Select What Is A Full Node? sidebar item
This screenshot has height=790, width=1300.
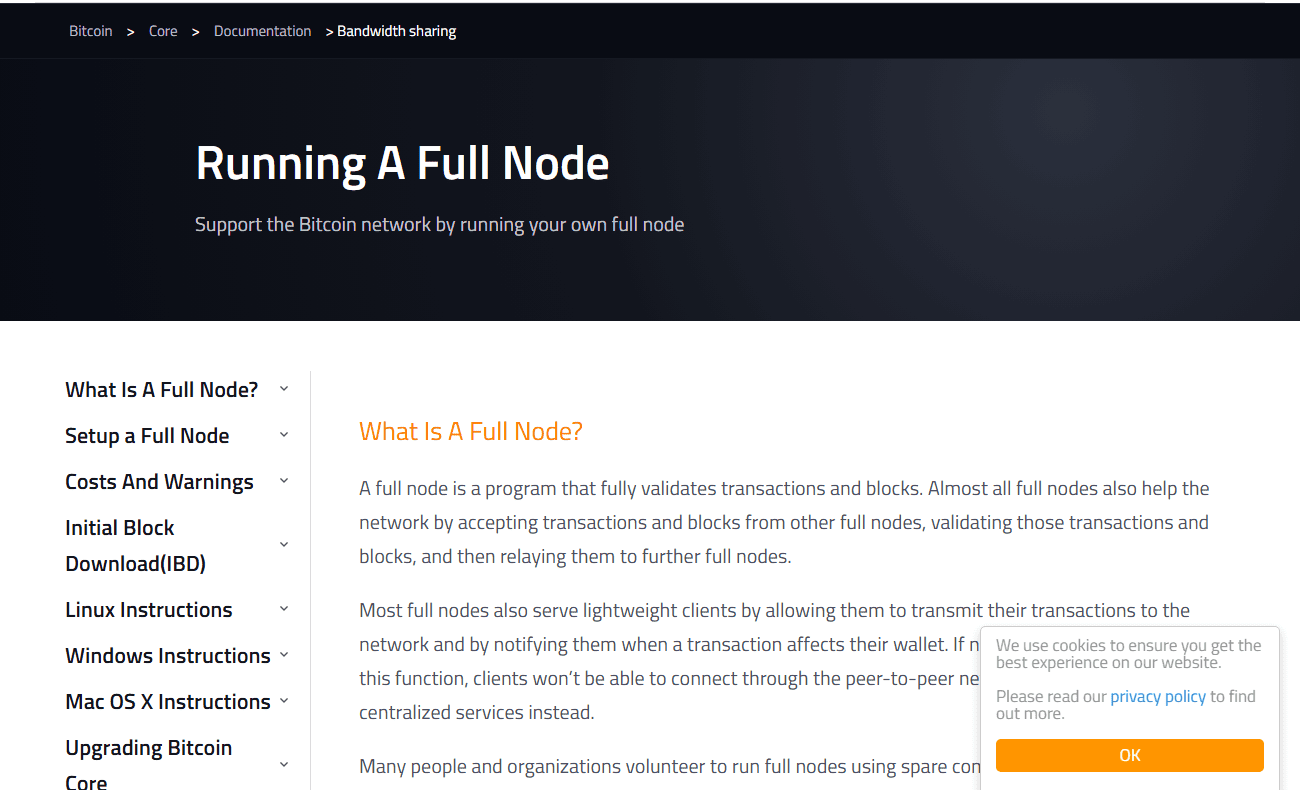pos(162,390)
